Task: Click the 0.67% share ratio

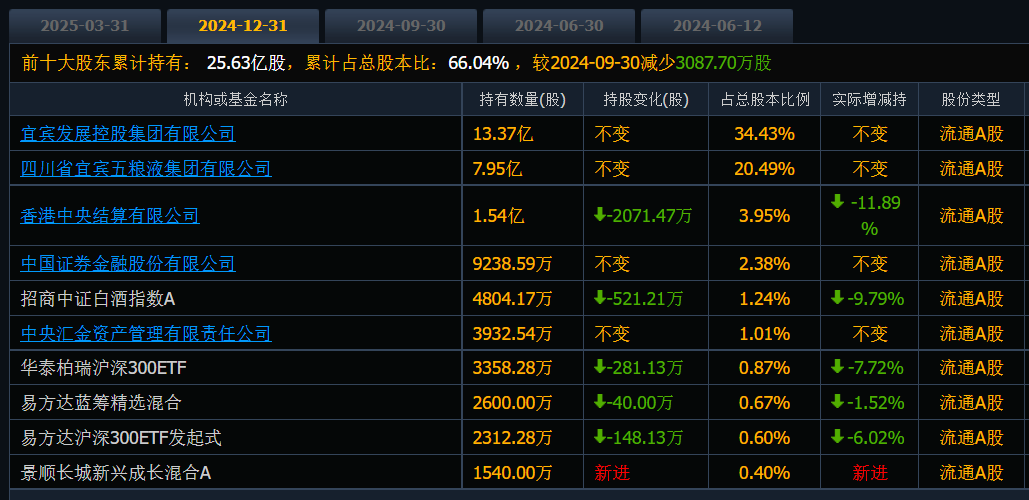Action: (x=765, y=403)
